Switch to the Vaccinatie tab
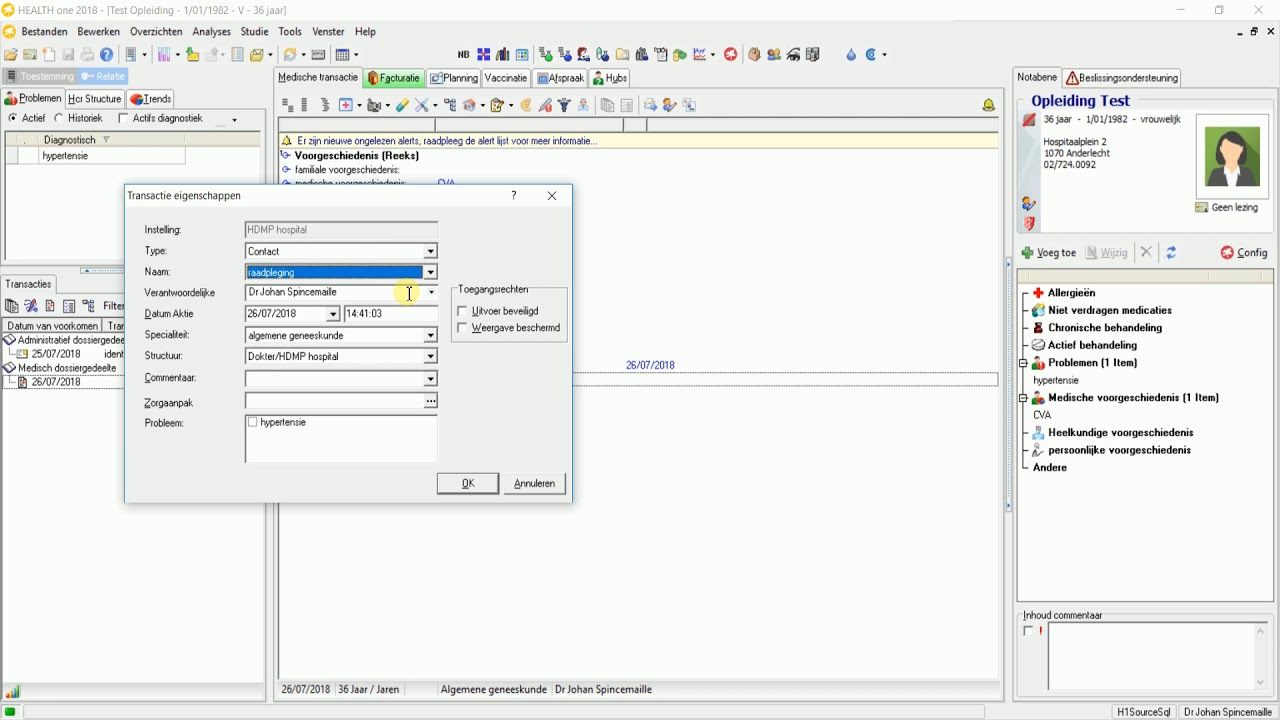1280x720 pixels. coord(506,78)
